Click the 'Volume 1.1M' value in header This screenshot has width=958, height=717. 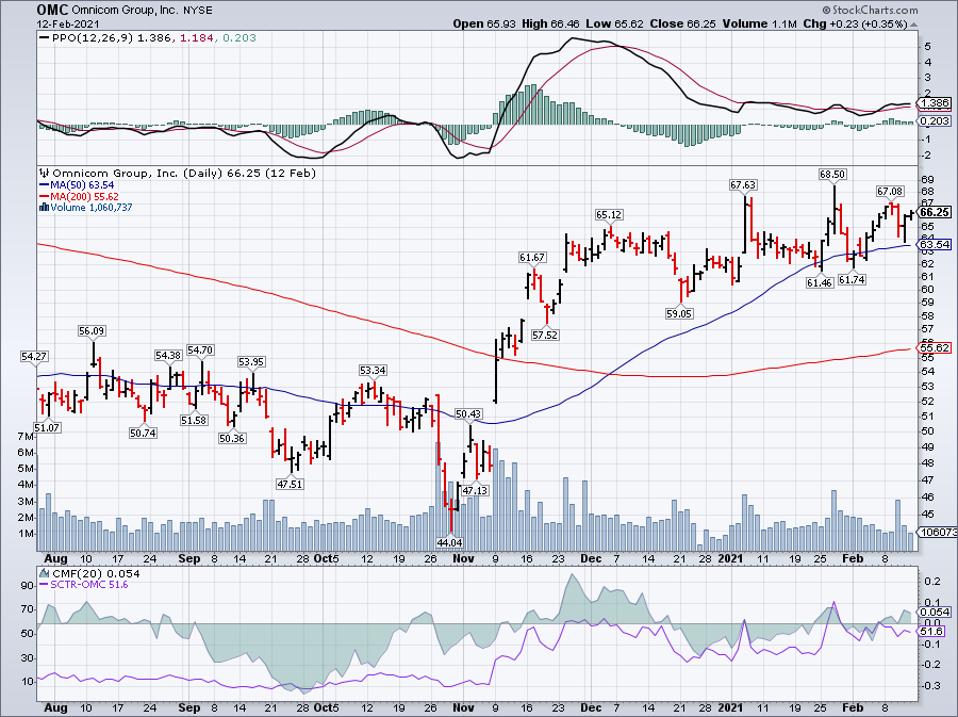[x=758, y=24]
